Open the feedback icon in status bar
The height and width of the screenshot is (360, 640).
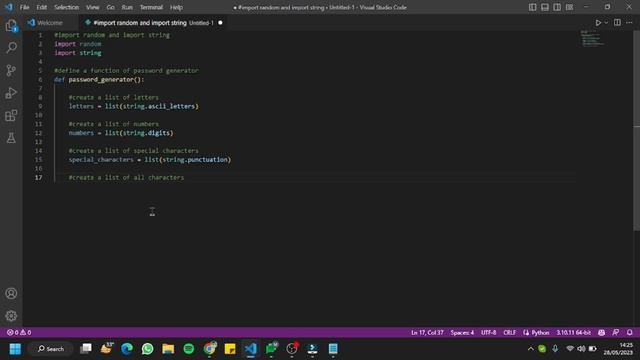(x=616, y=333)
